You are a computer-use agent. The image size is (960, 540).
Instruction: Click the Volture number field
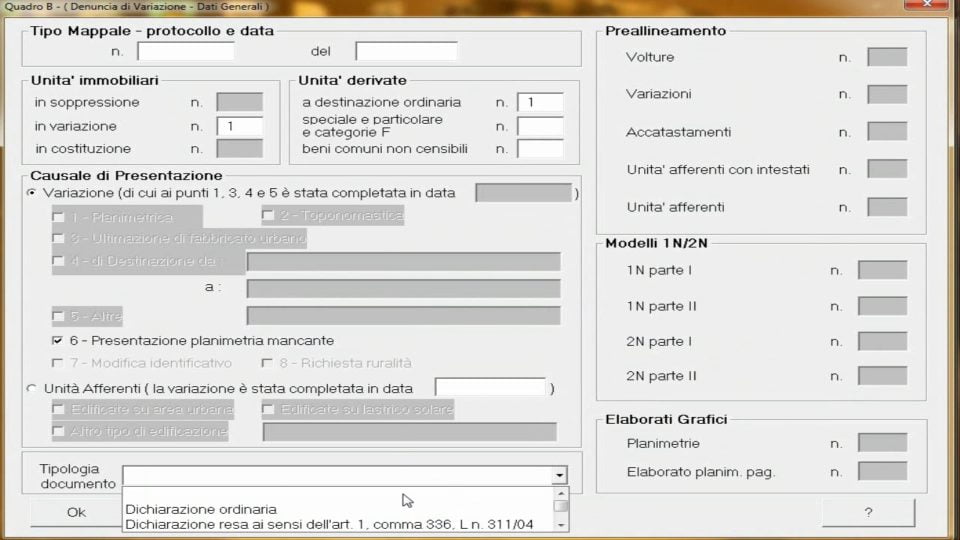[887, 57]
